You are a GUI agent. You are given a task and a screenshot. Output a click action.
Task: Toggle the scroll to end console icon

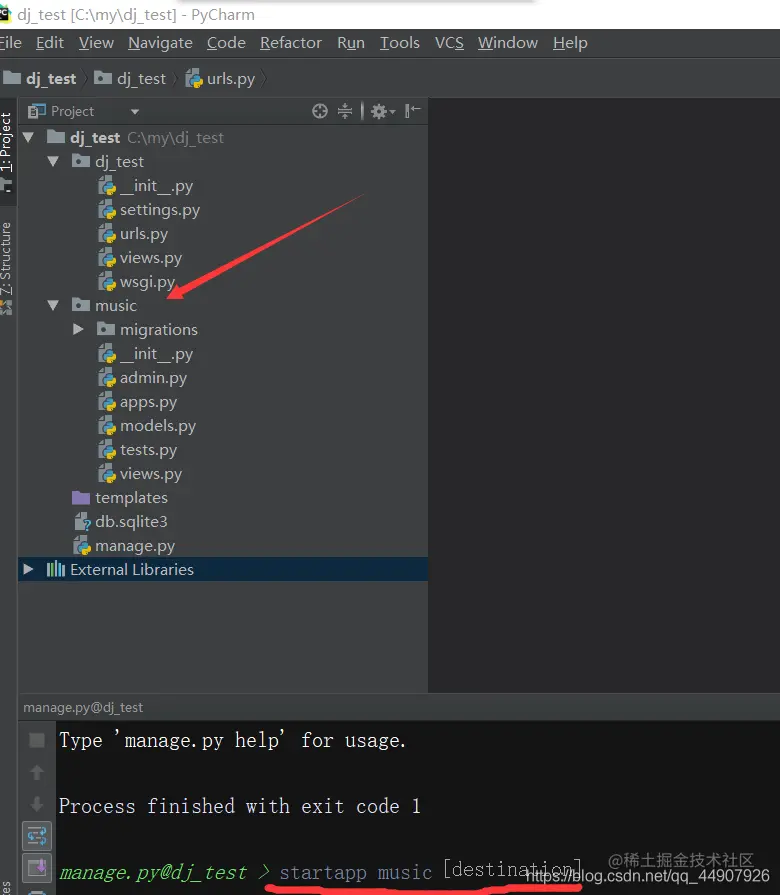(37, 868)
